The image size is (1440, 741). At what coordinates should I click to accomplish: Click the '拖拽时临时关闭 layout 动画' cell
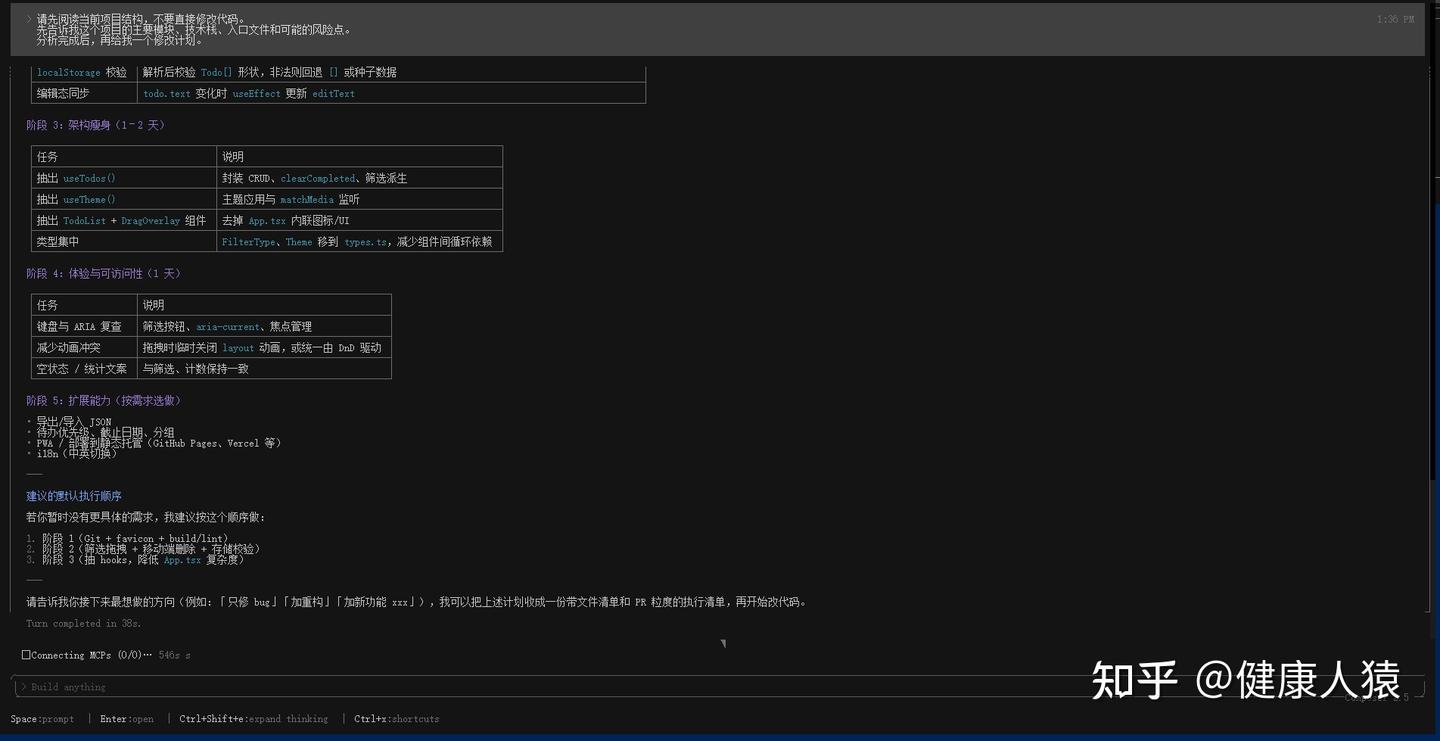[264, 347]
